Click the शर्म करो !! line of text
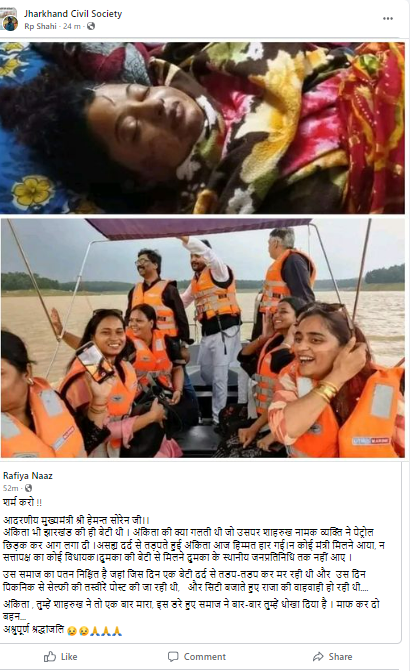 [x=22, y=502]
